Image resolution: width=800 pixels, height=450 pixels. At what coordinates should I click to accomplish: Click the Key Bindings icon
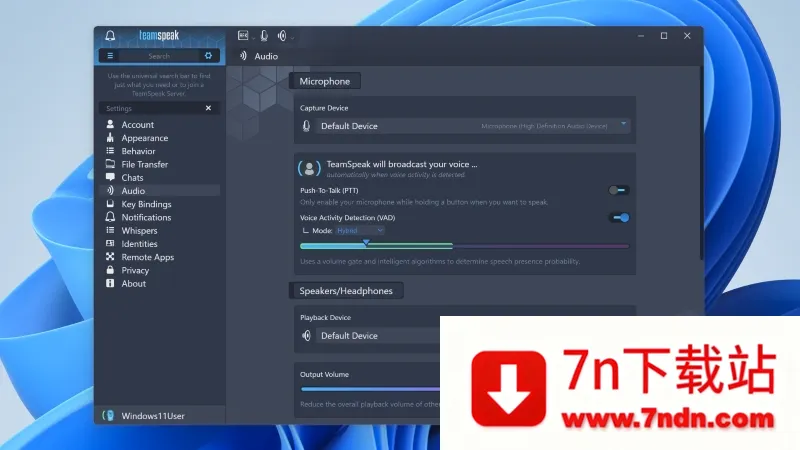110,204
